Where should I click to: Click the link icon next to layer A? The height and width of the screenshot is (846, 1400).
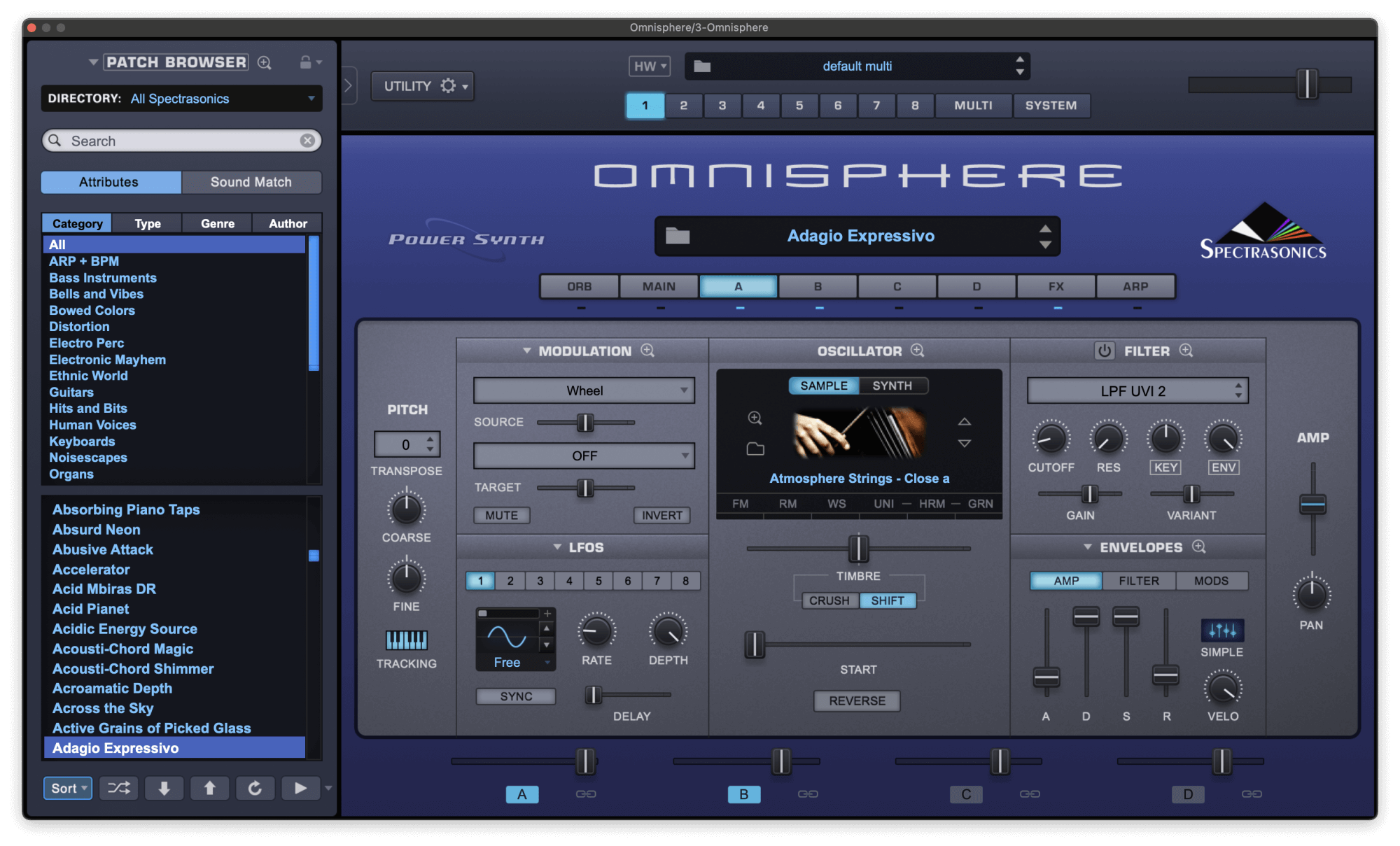pos(586,794)
